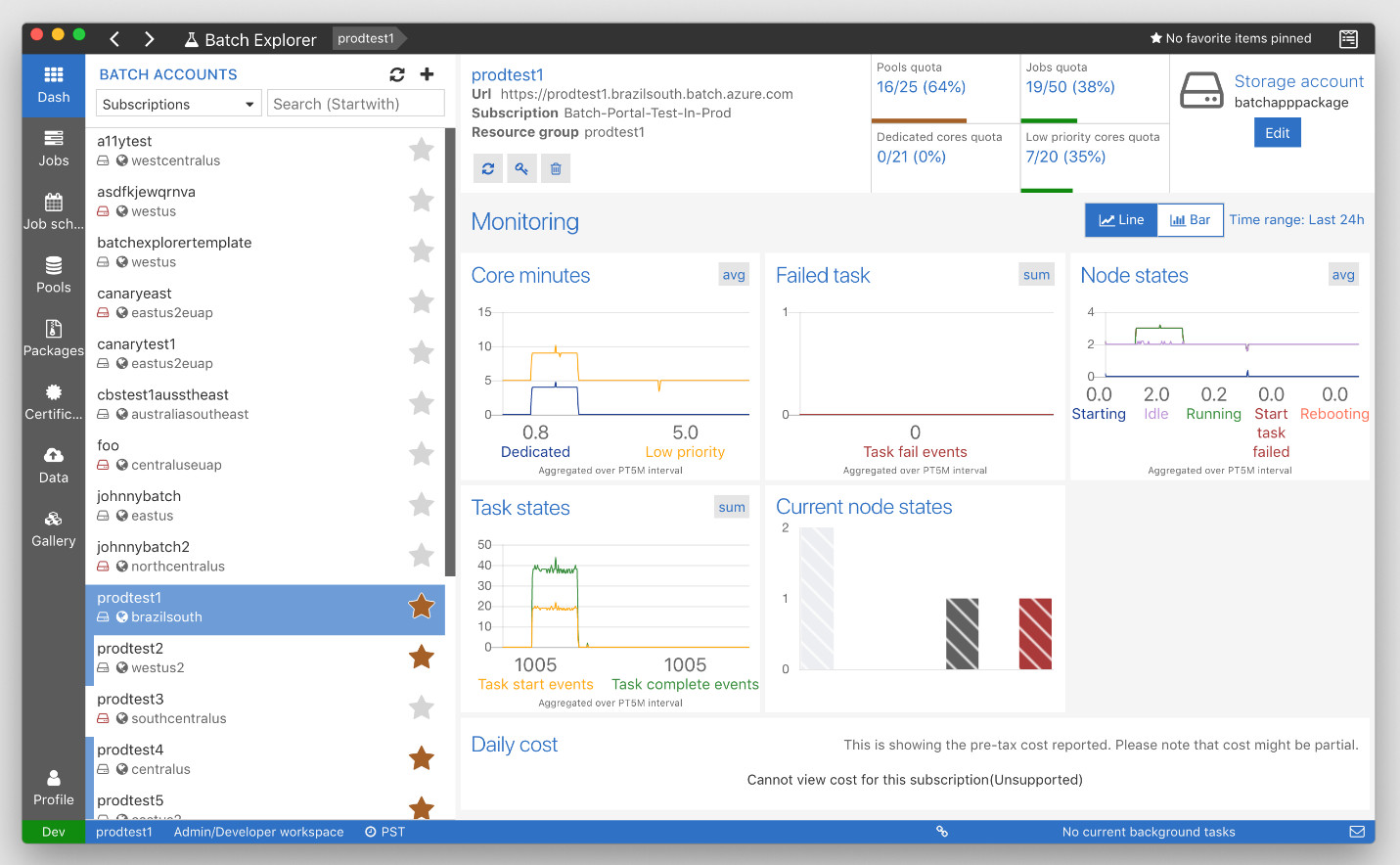Click the Batch Explorer flask logo

(191, 39)
